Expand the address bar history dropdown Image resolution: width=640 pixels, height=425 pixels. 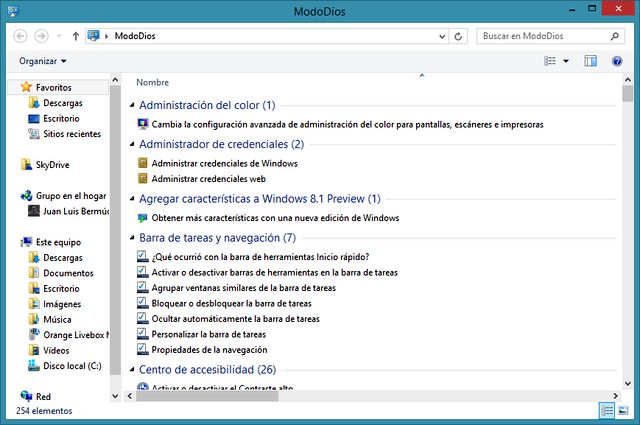pyautogui.click(x=441, y=36)
